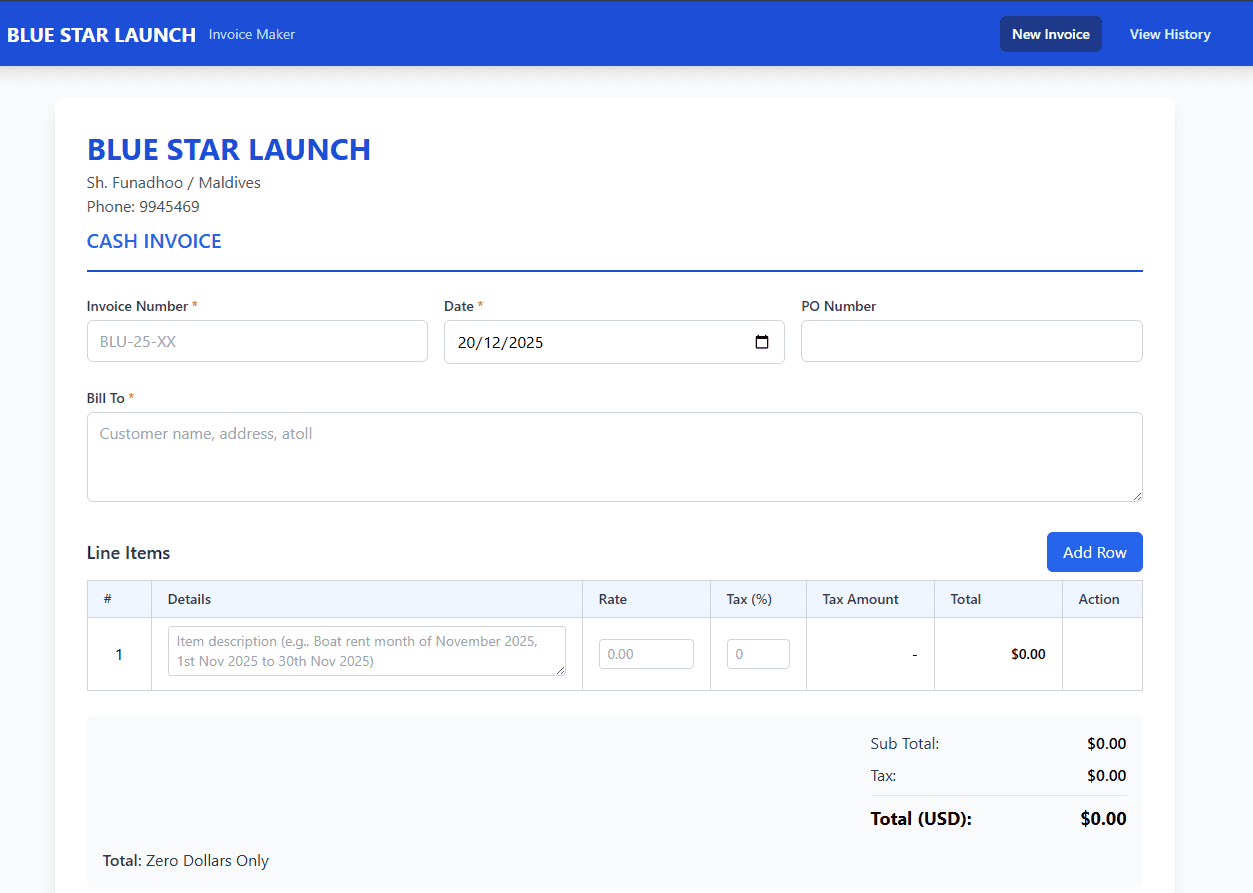Click the Invoice Maker subtitle in the header
Image resolution: width=1253 pixels, height=893 pixels.
point(252,35)
